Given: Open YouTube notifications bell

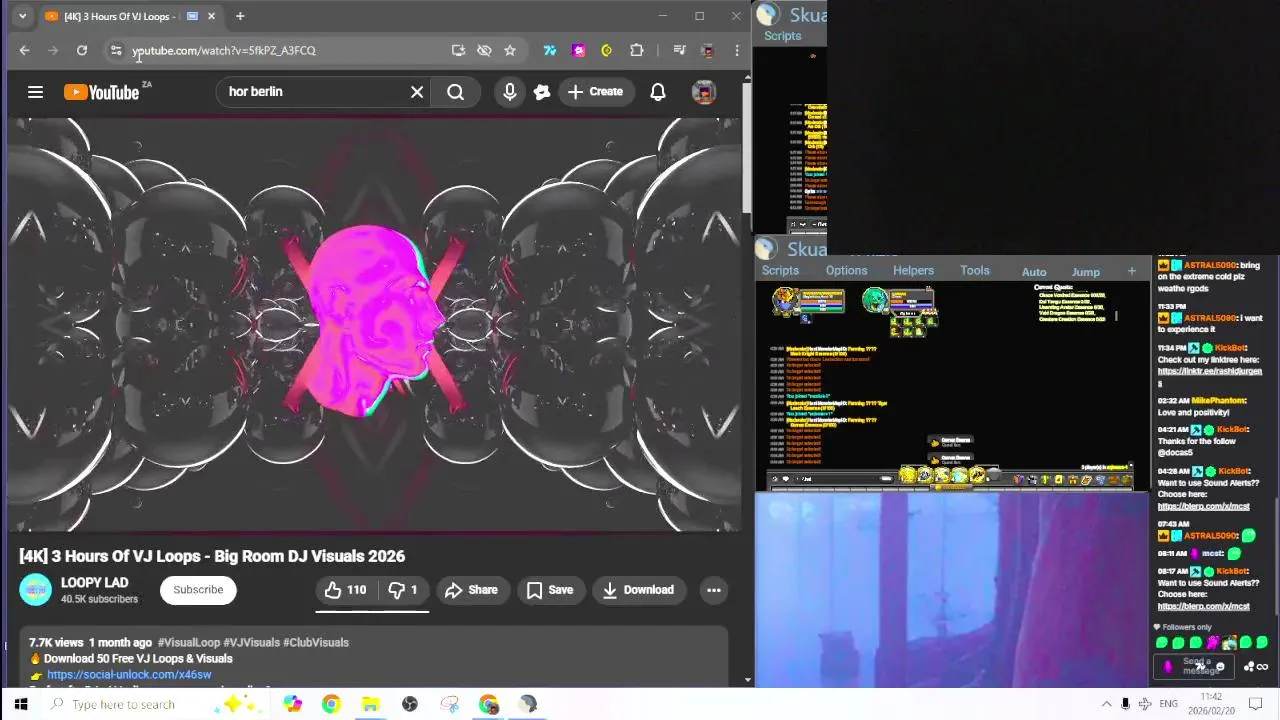Looking at the screenshot, I should 658,92.
